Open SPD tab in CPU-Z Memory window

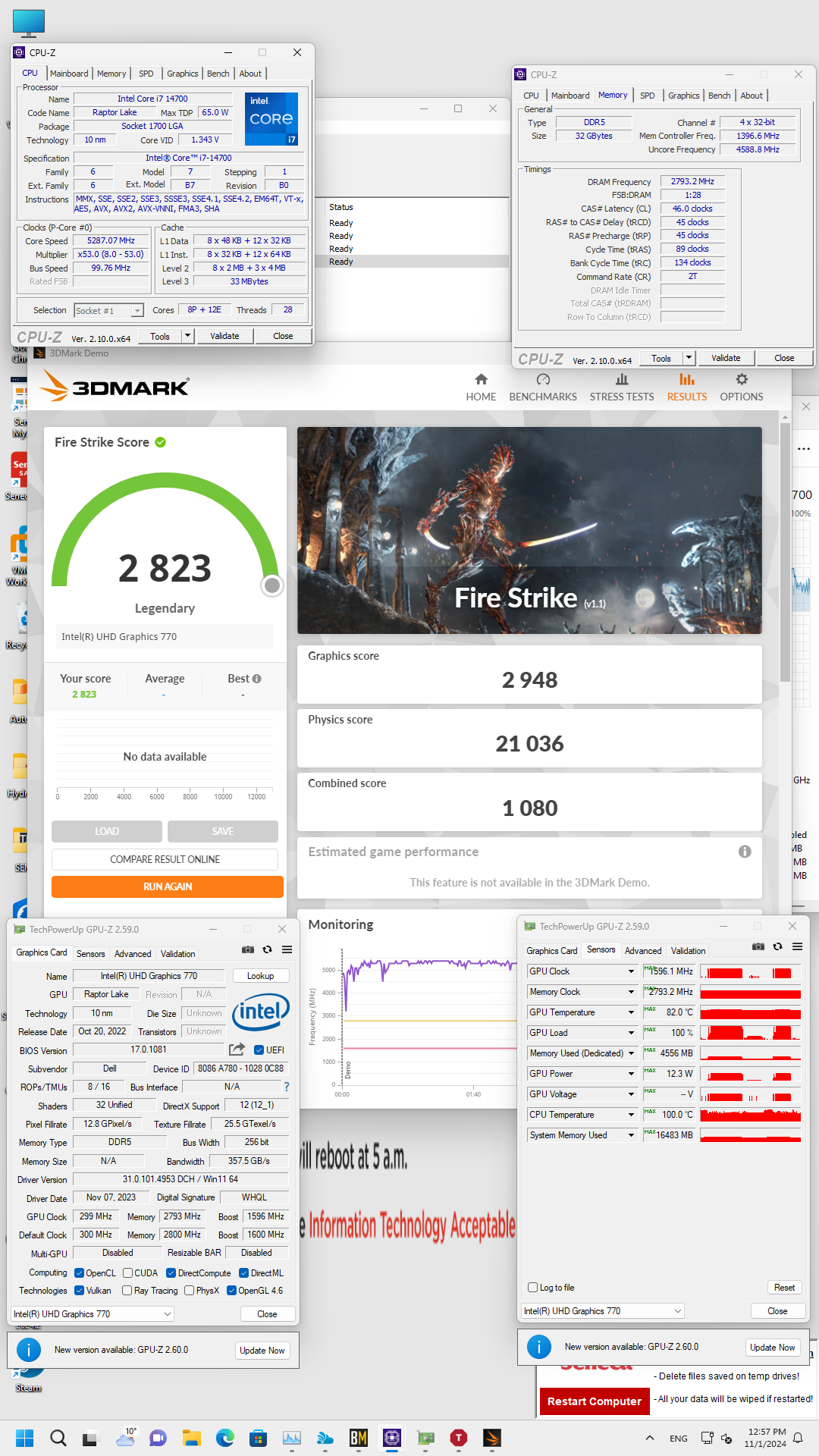(647, 96)
